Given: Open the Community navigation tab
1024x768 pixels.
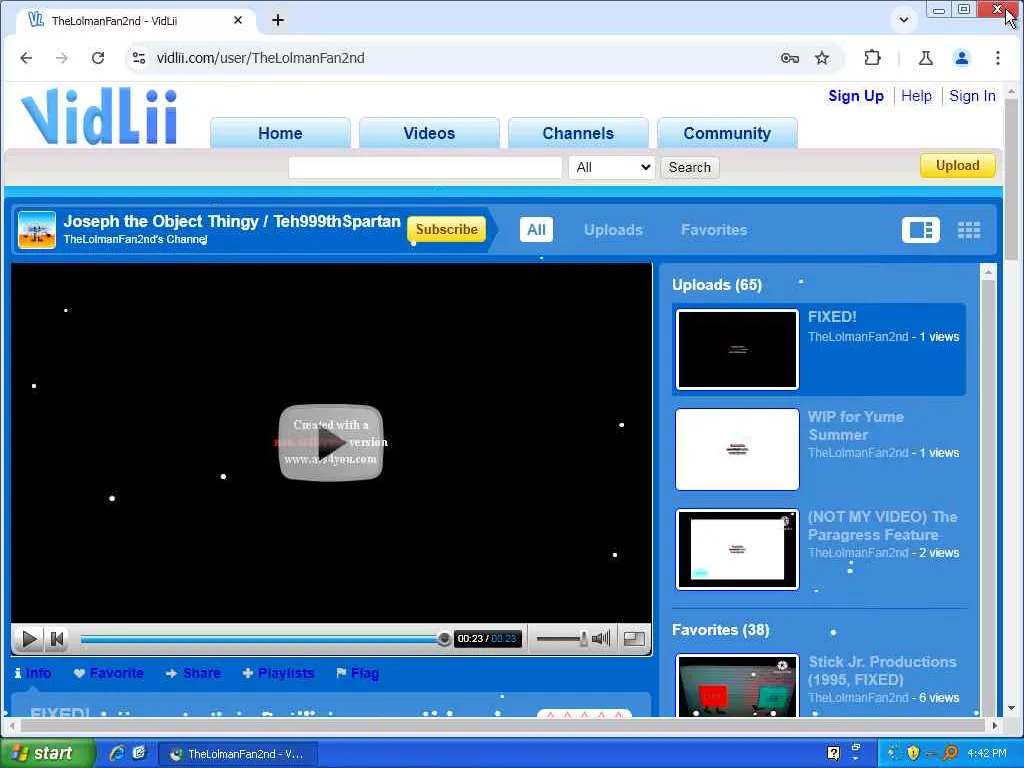Looking at the screenshot, I should coord(727,133).
